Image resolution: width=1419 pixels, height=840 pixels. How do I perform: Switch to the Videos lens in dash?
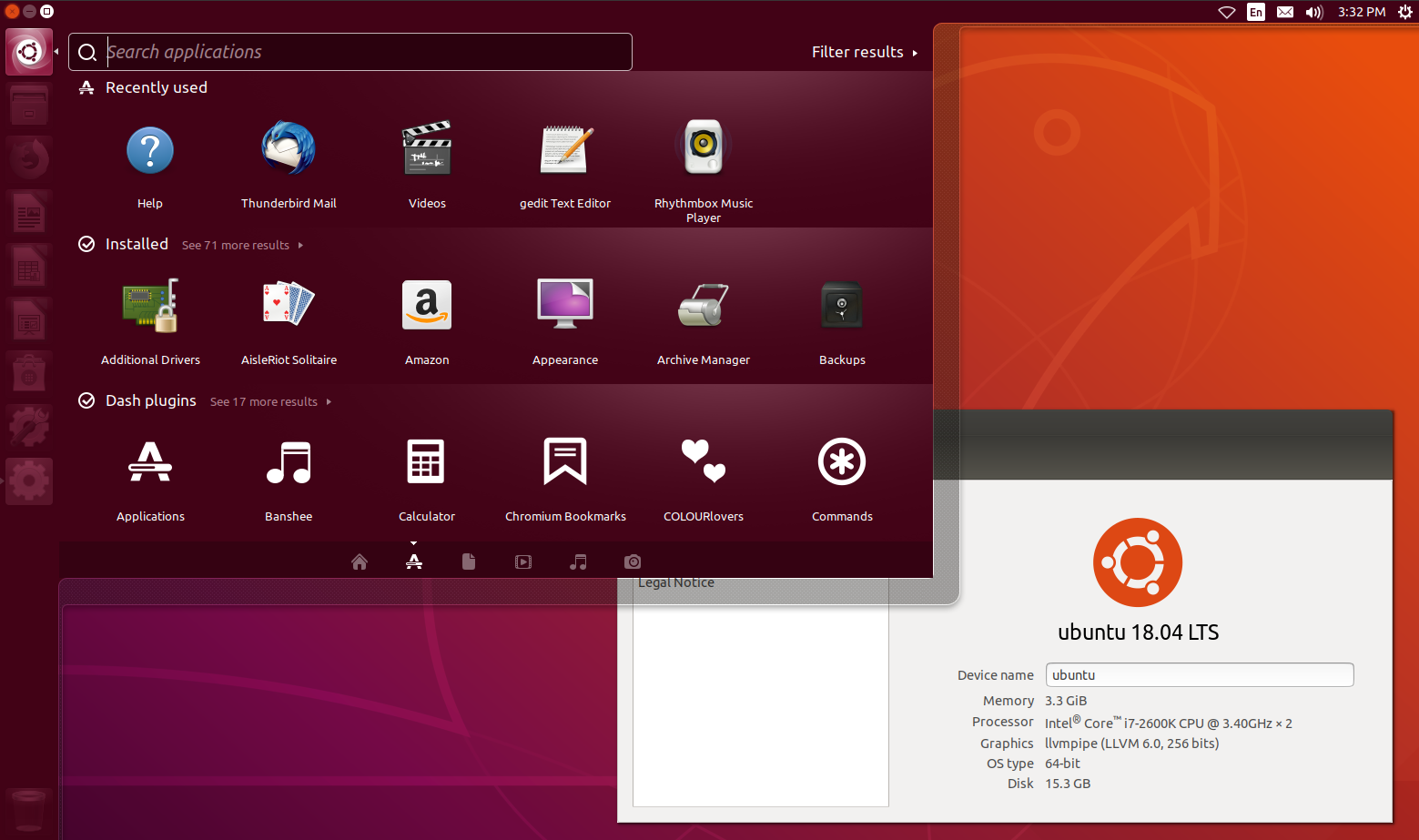pos(523,562)
